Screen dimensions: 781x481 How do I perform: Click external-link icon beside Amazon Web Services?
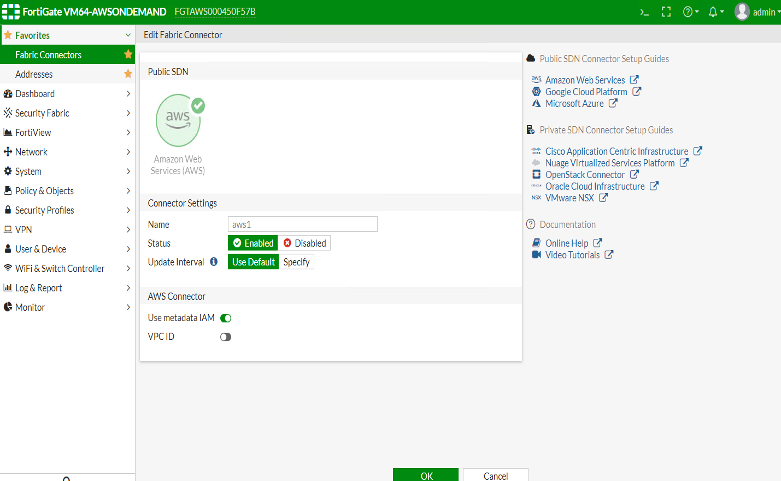(634, 79)
